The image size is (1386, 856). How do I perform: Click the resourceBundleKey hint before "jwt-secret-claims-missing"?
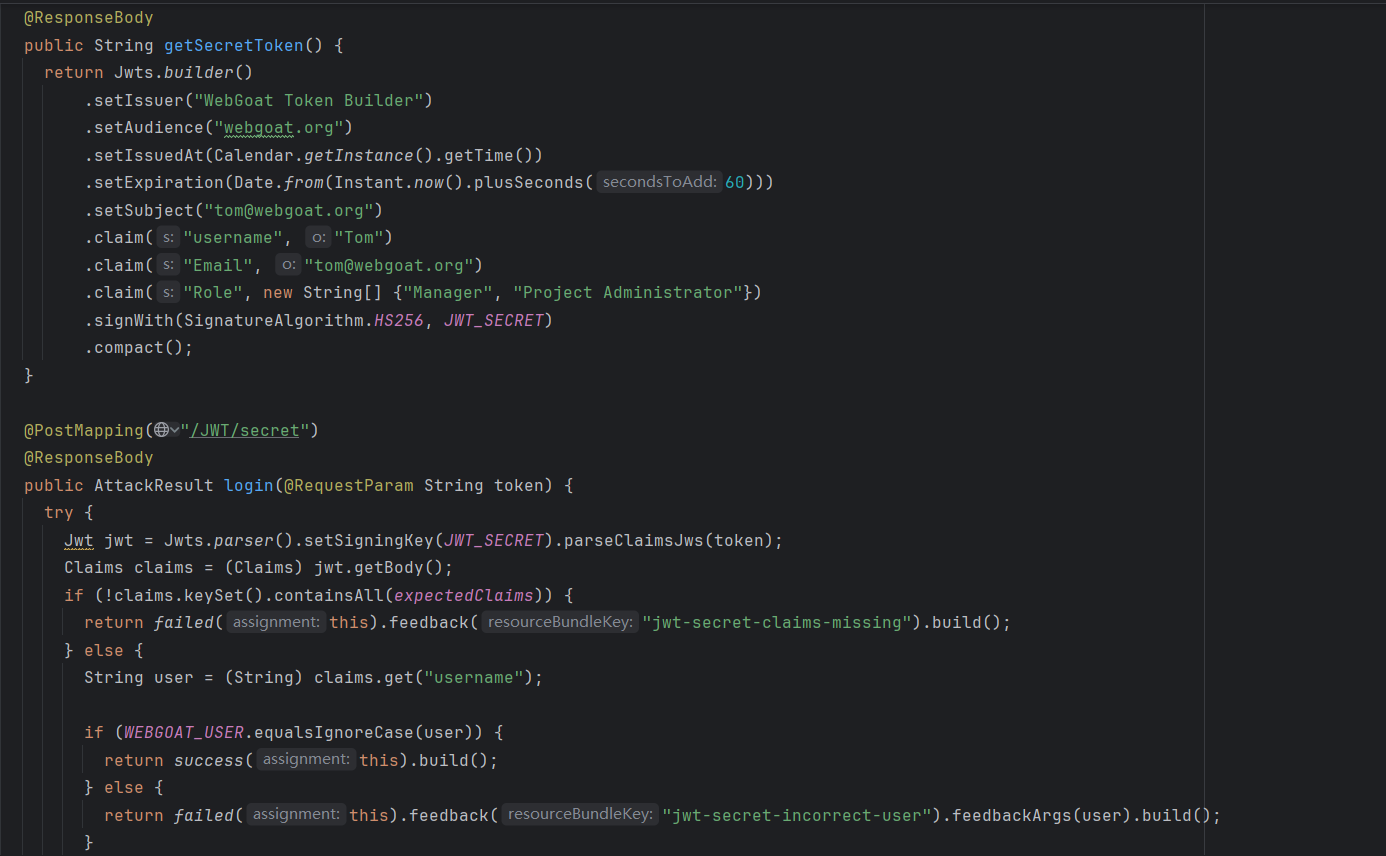point(560,622)
